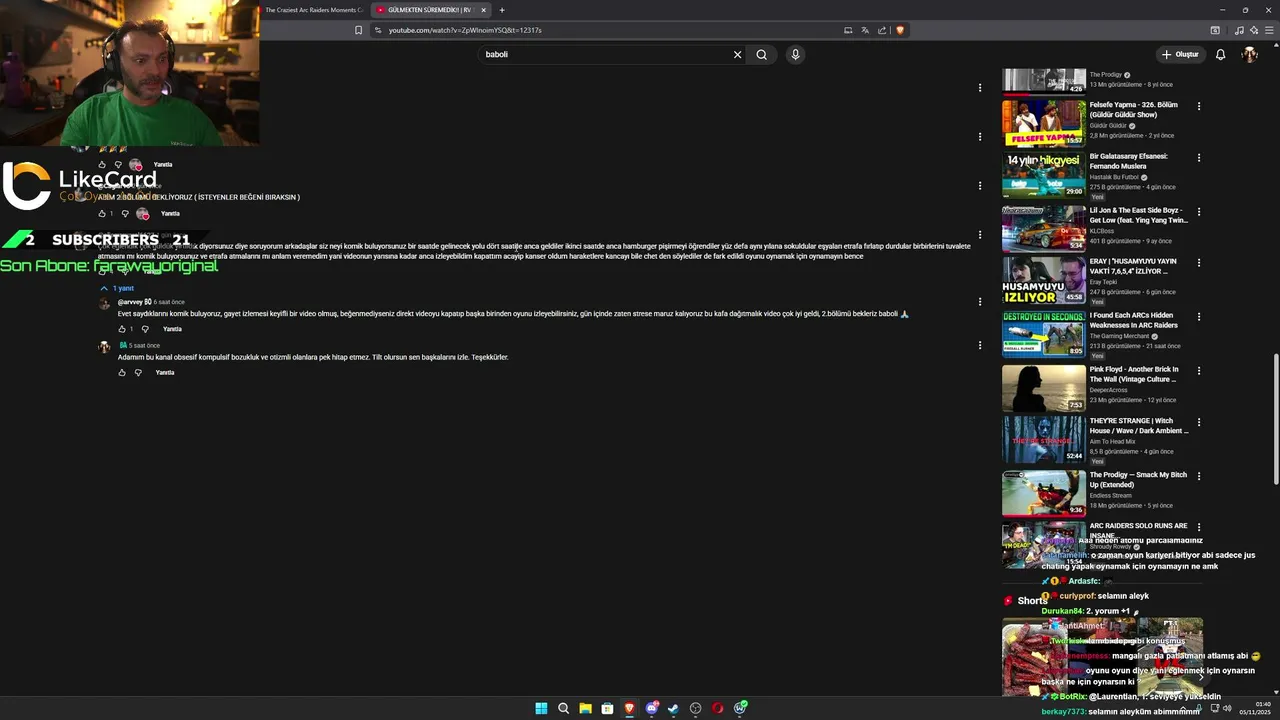Open options for The Gaming Merchant video
Image resolution: width=1280 pixels, height=720 pixels.
tap(1199, 317)
